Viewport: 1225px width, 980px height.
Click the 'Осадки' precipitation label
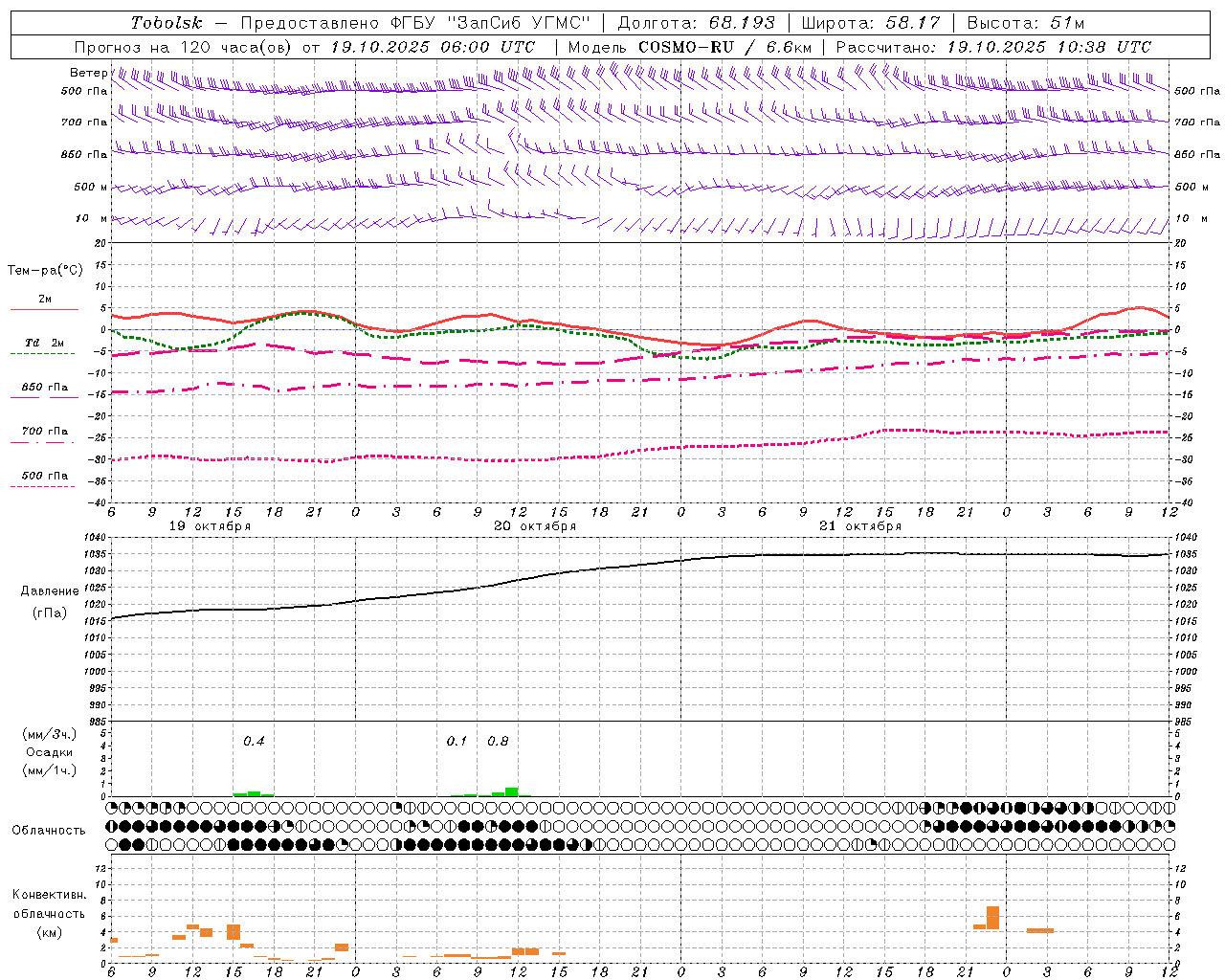coord(50,752)
